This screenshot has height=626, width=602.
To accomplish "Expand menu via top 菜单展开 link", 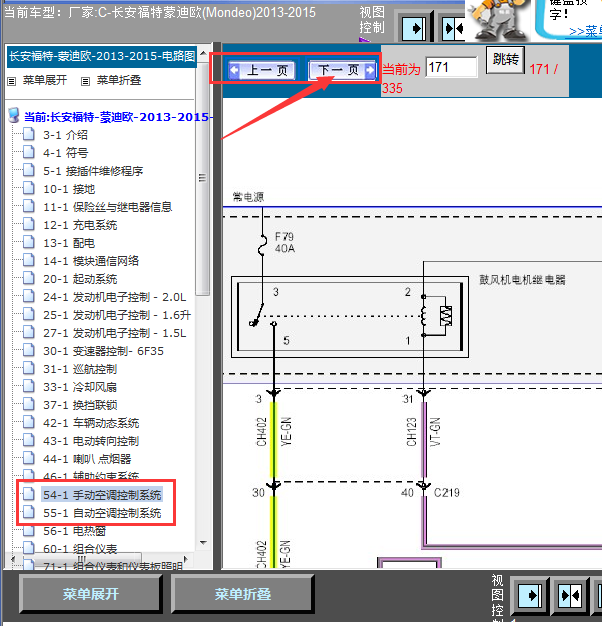I will pos(45,80).
